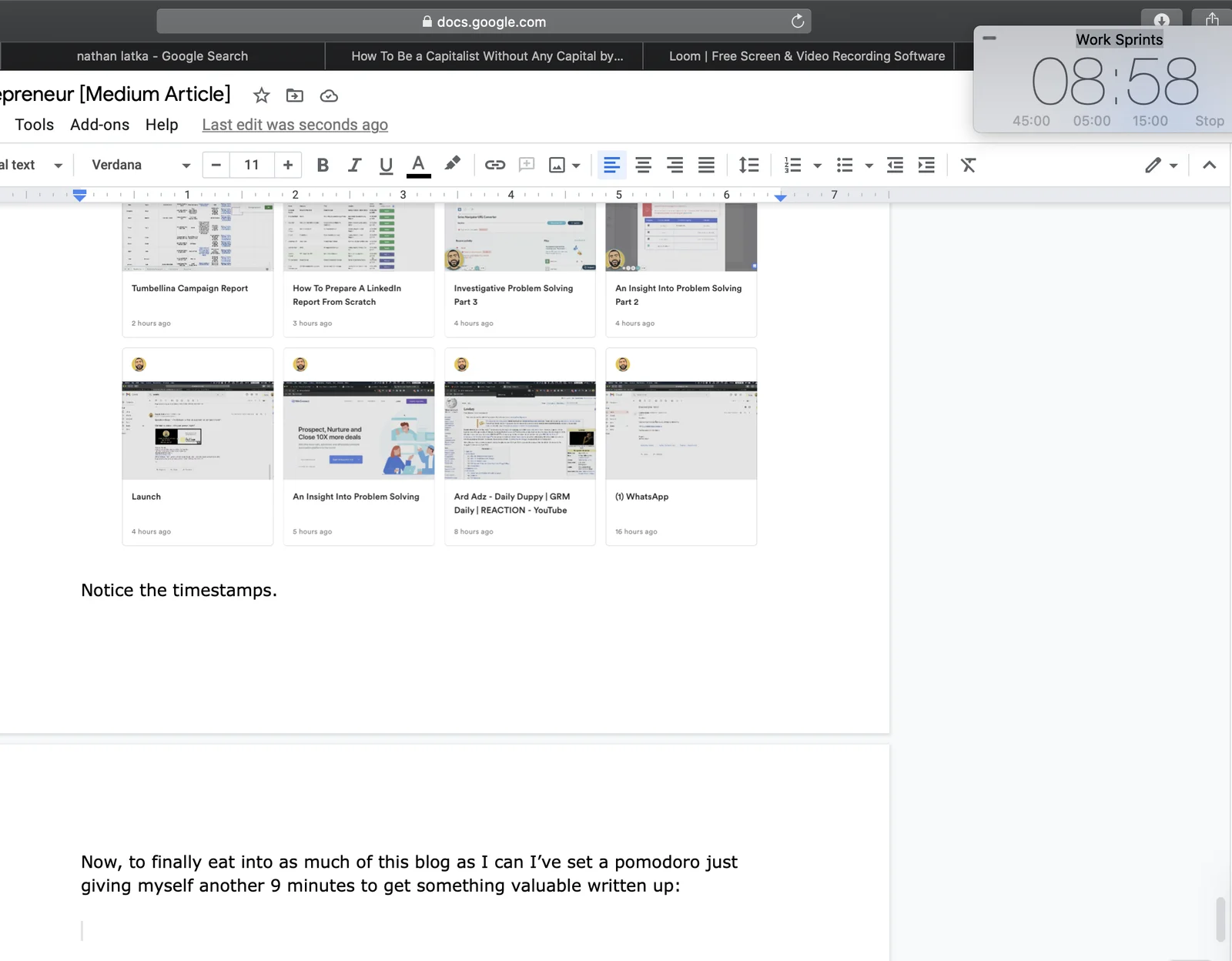Expand the numbered list options arrow

click(817, 166)
